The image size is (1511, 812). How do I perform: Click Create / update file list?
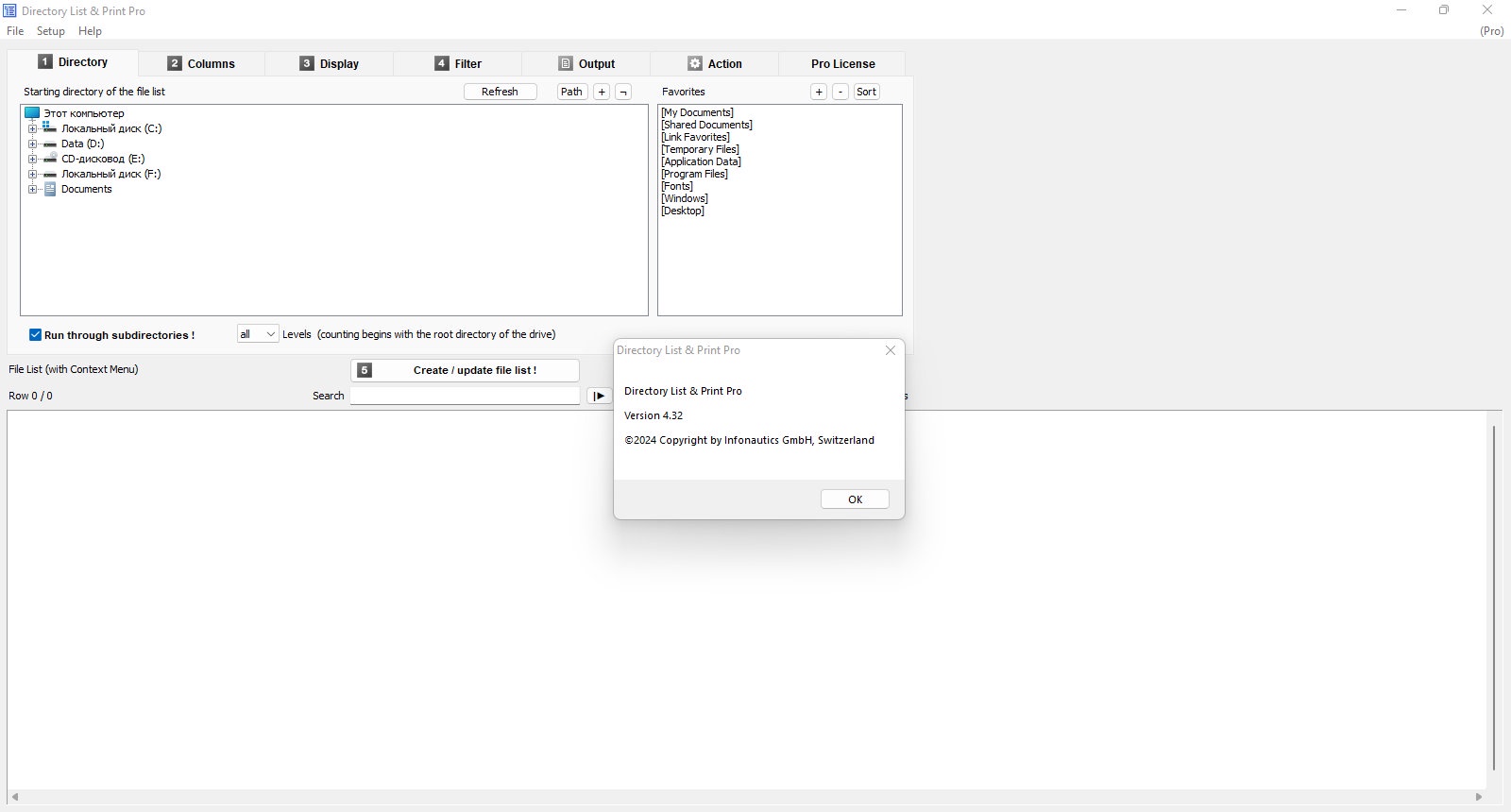point(465,370)
